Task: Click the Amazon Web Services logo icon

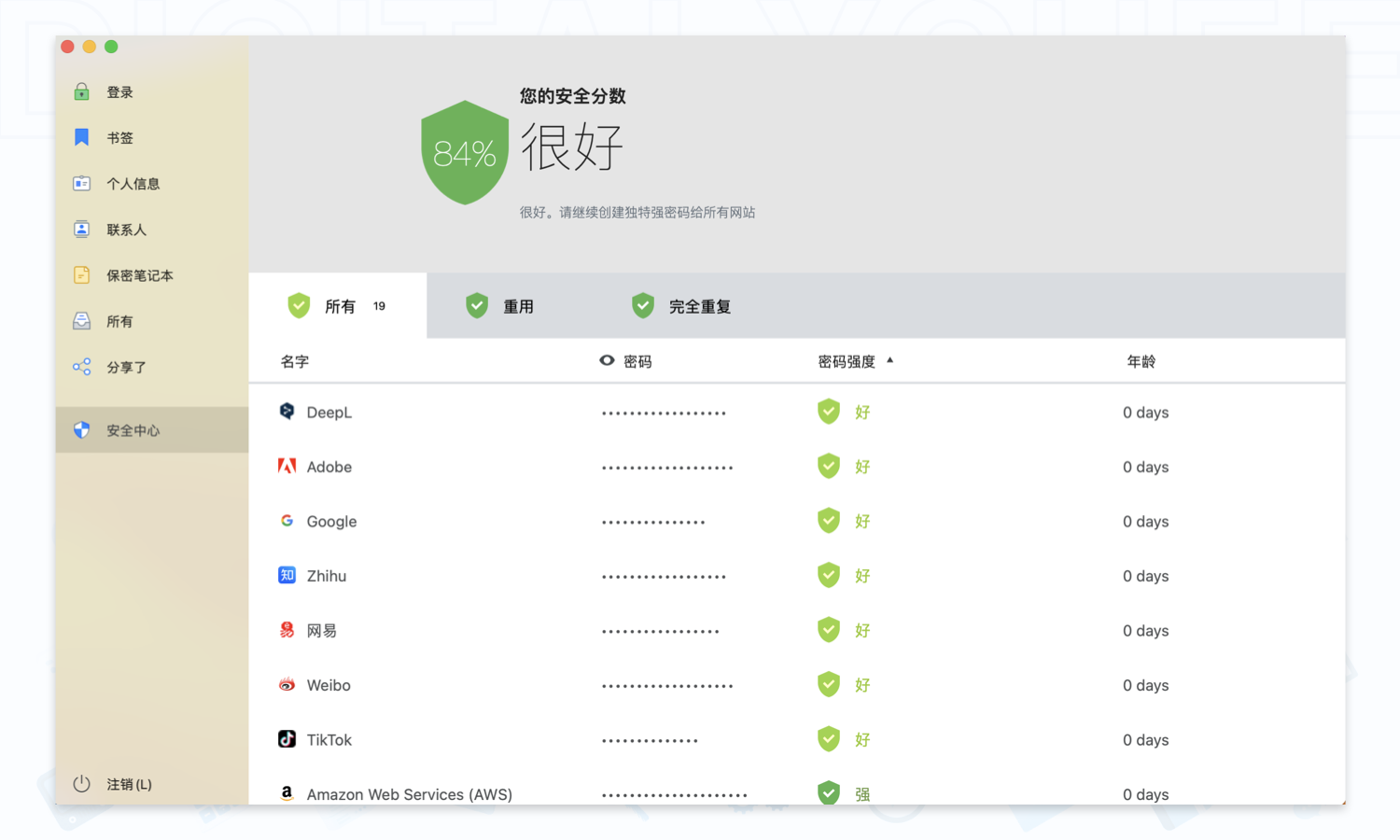Action: coord(287,792)
